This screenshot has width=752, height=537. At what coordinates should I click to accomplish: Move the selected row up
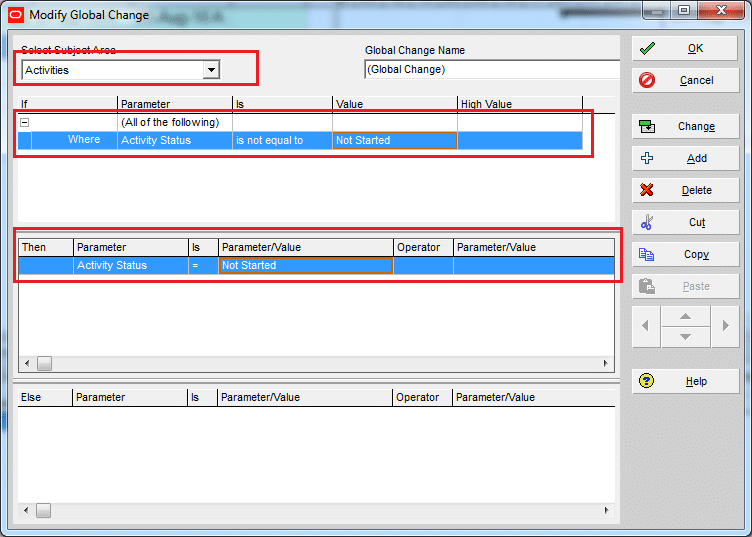click(x=686, y=316)
